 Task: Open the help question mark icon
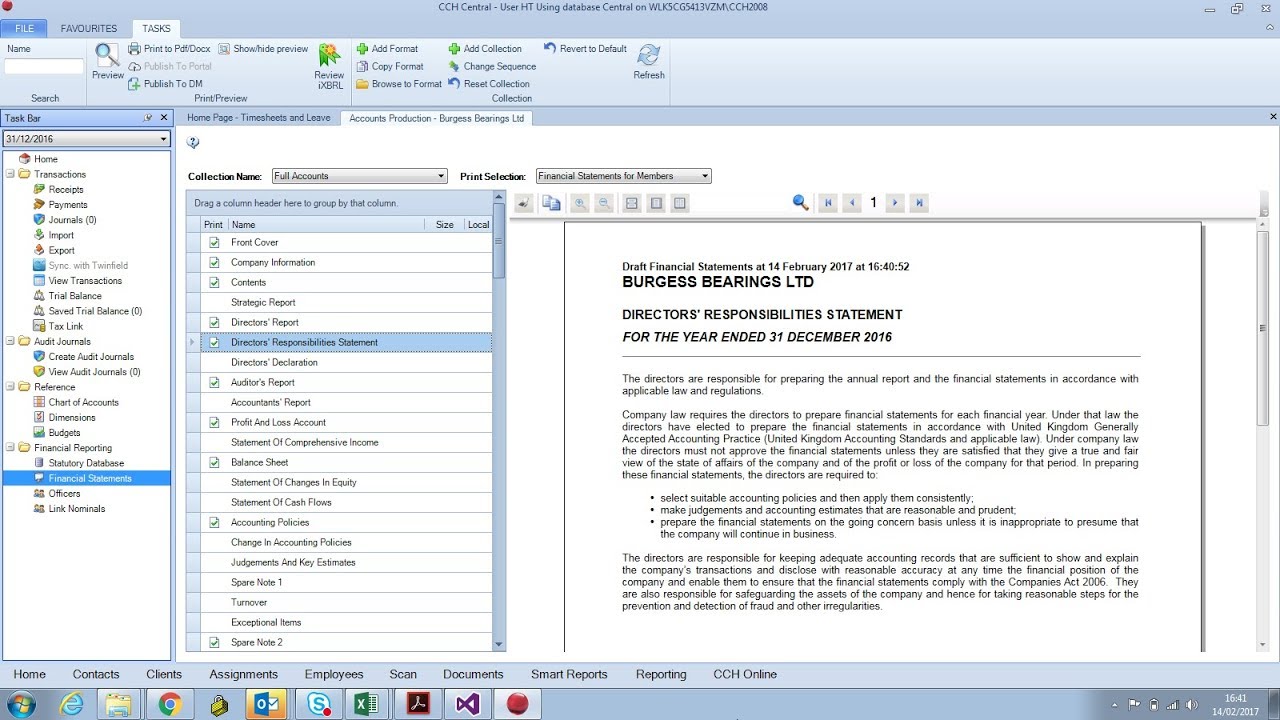193,143
